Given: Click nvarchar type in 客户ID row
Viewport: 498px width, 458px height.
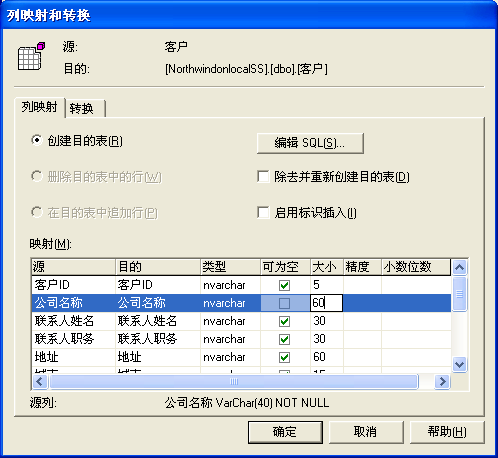Looking at the screenshot, I should pyautogui.click(x=230, y=285).
